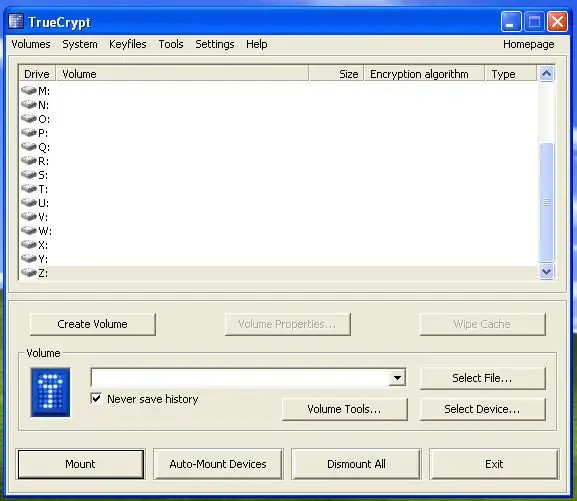Open the volume path dropdown arrow
The width and height of the screenshot is (577, 501).
(x=397, y=377)
